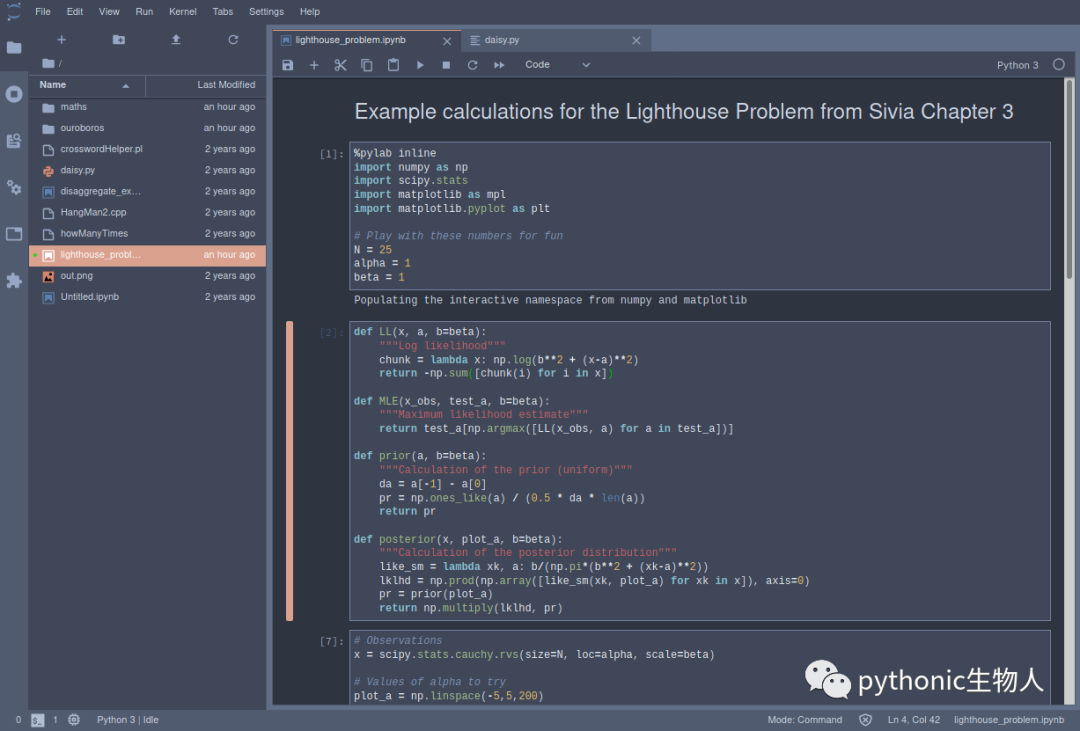Paste cell from clipboard
Image resolution: width=1080 pixels, height=731 pixels.
point(393,65)
